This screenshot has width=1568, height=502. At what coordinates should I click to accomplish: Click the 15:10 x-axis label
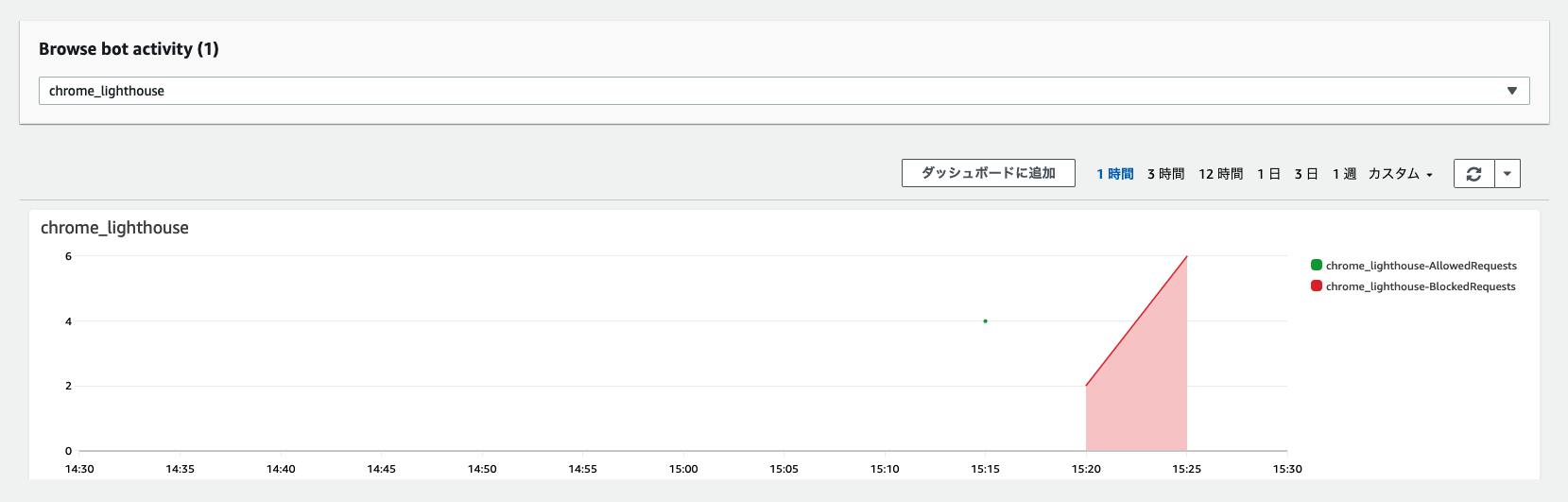[x=885, y=469]
